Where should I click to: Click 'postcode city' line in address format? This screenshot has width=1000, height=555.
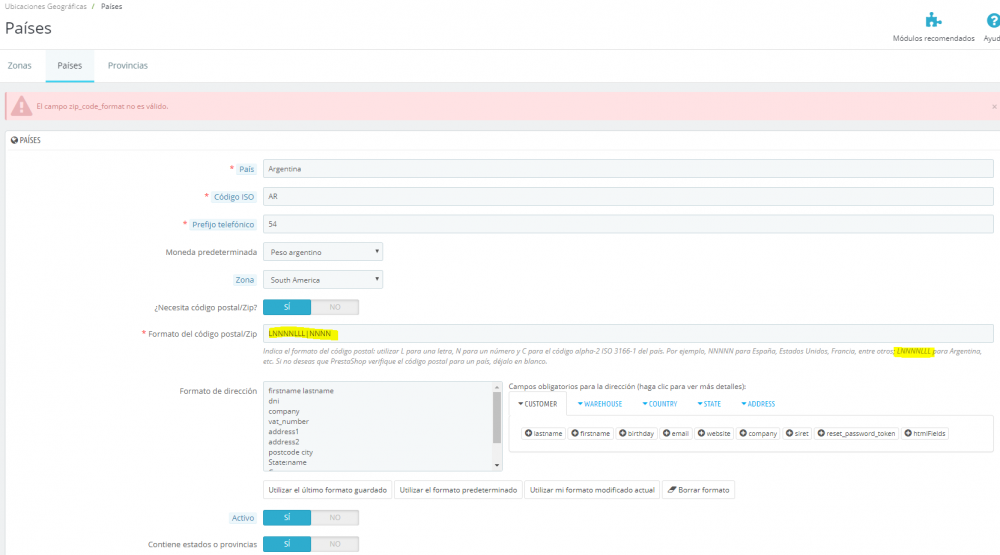click(291, 452)
